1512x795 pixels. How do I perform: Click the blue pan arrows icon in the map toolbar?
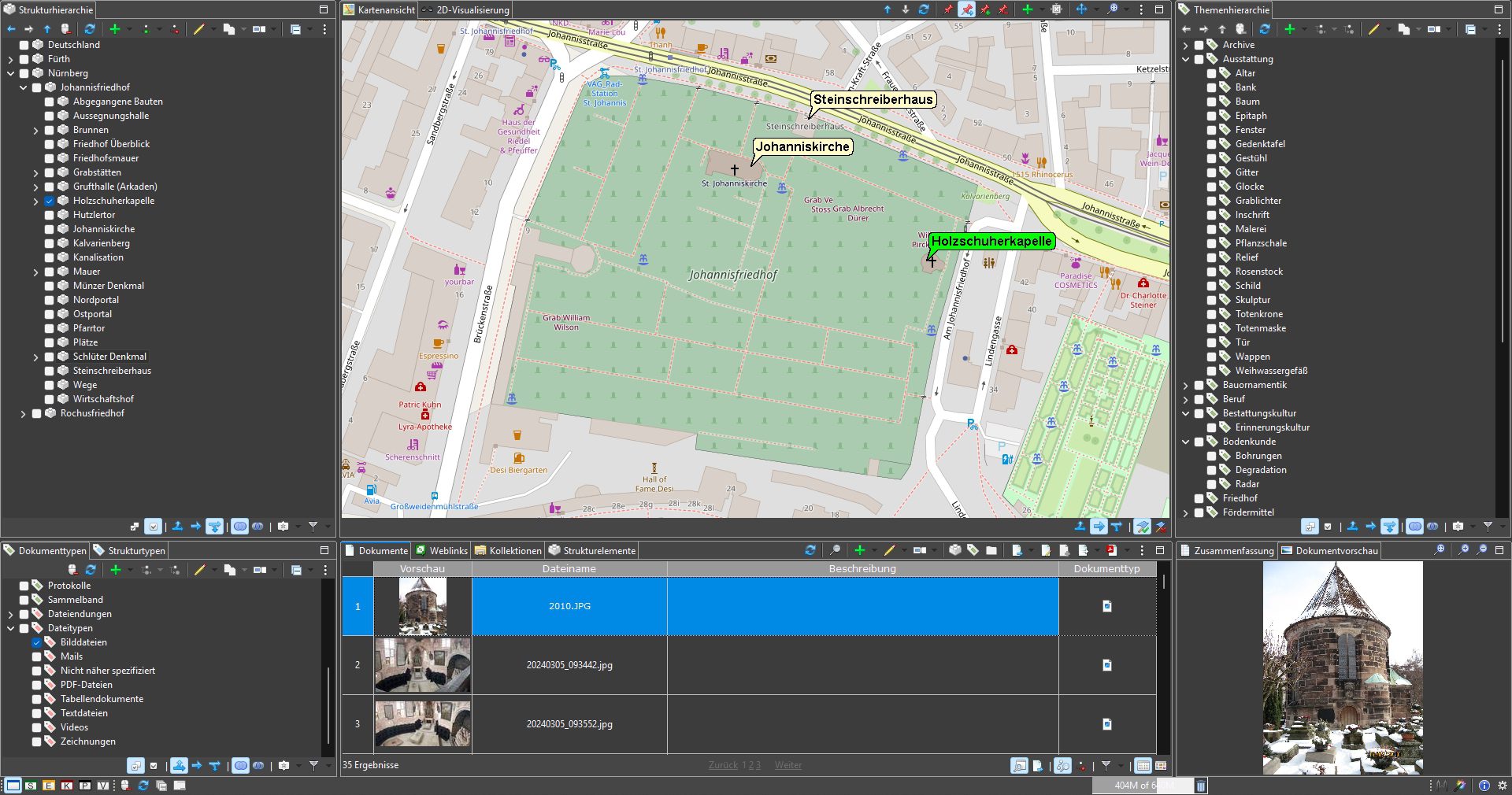pyautogui.click(x=1081, y=9)
